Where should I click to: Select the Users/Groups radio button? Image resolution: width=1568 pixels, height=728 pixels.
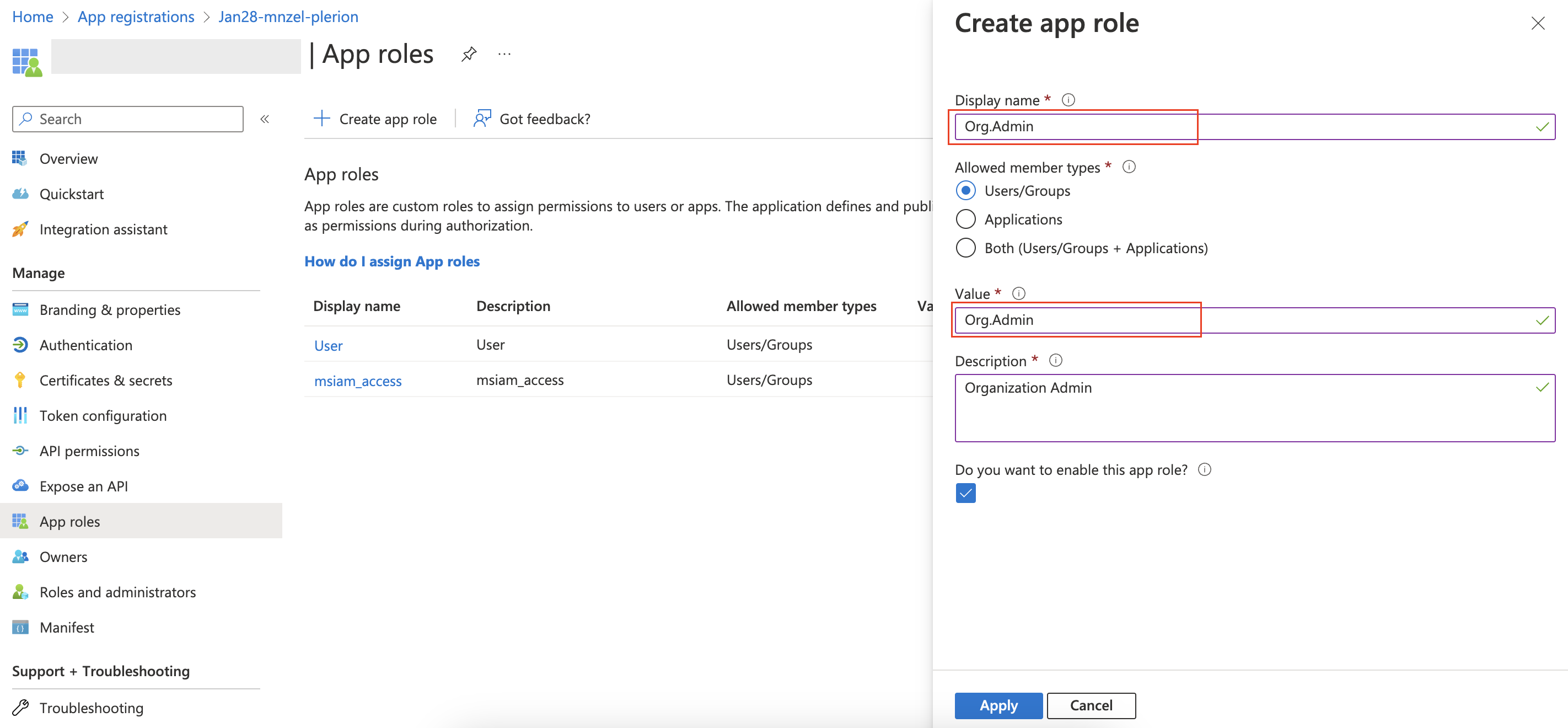(x=965, y=190)
